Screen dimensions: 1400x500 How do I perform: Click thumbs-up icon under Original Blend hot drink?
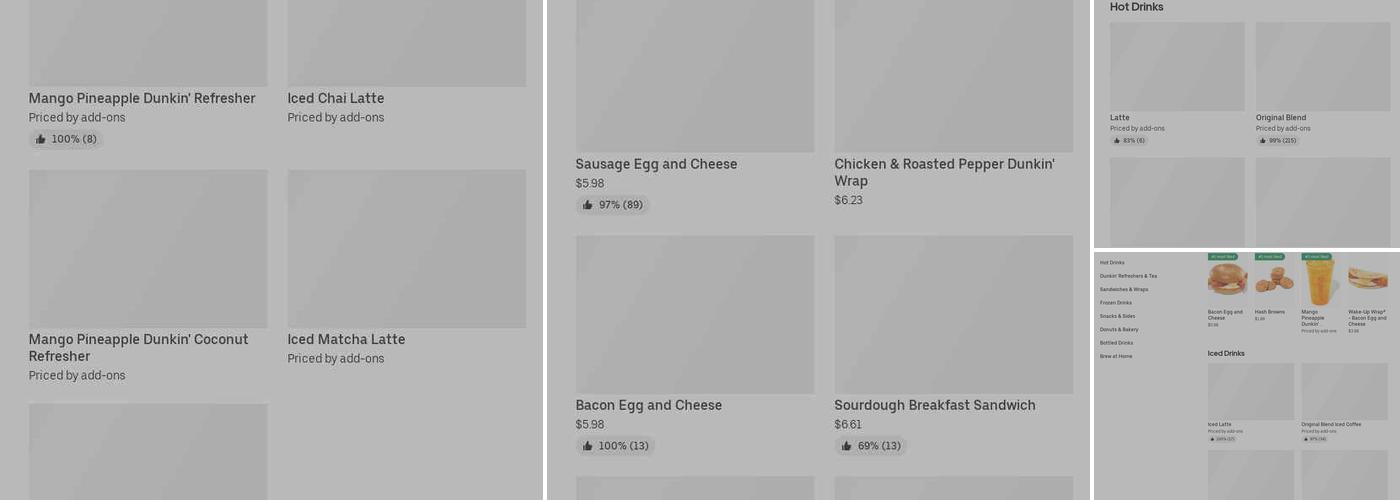point(1263,141)
